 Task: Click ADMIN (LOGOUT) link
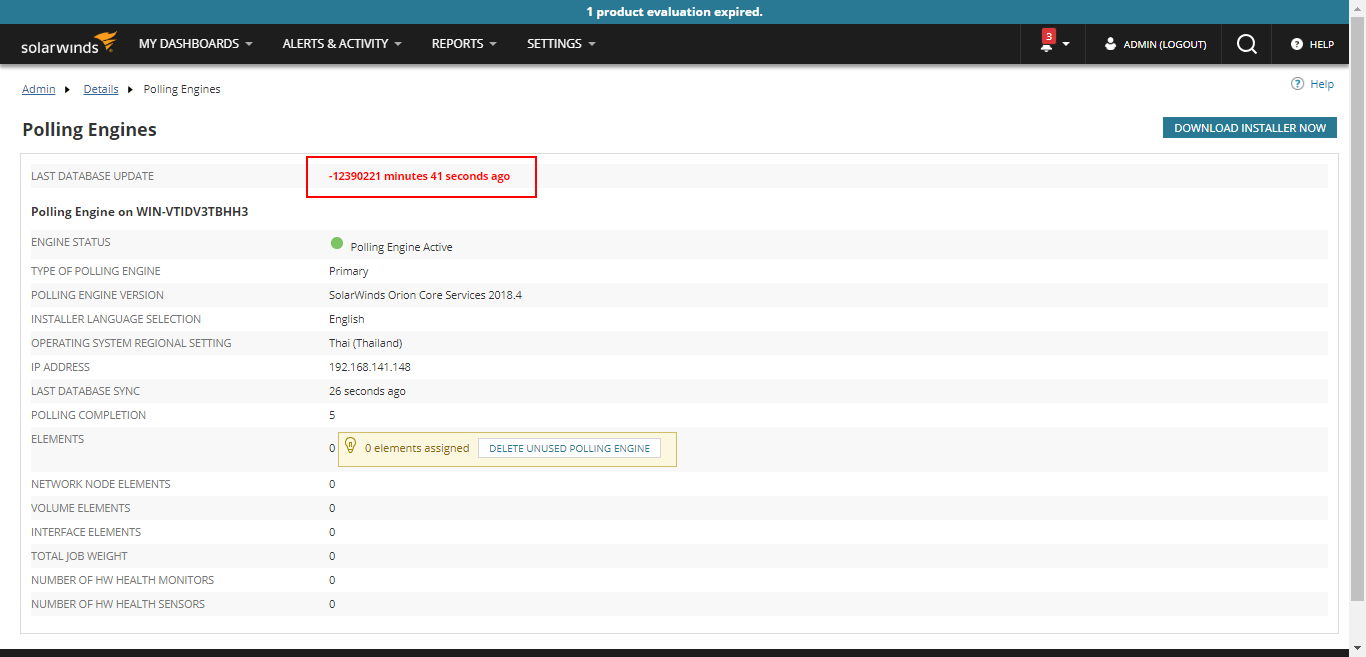[1165, 45]
